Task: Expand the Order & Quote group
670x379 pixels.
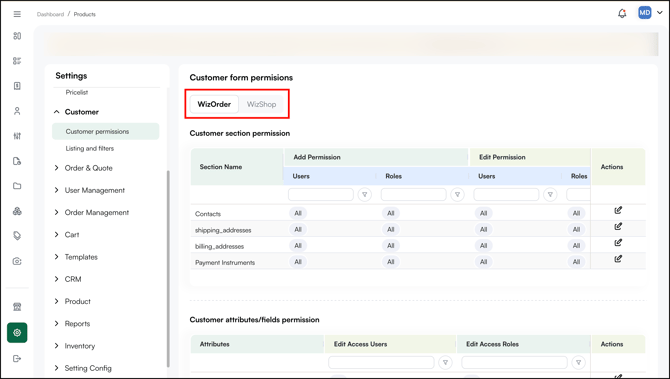Action: (84, 168)
